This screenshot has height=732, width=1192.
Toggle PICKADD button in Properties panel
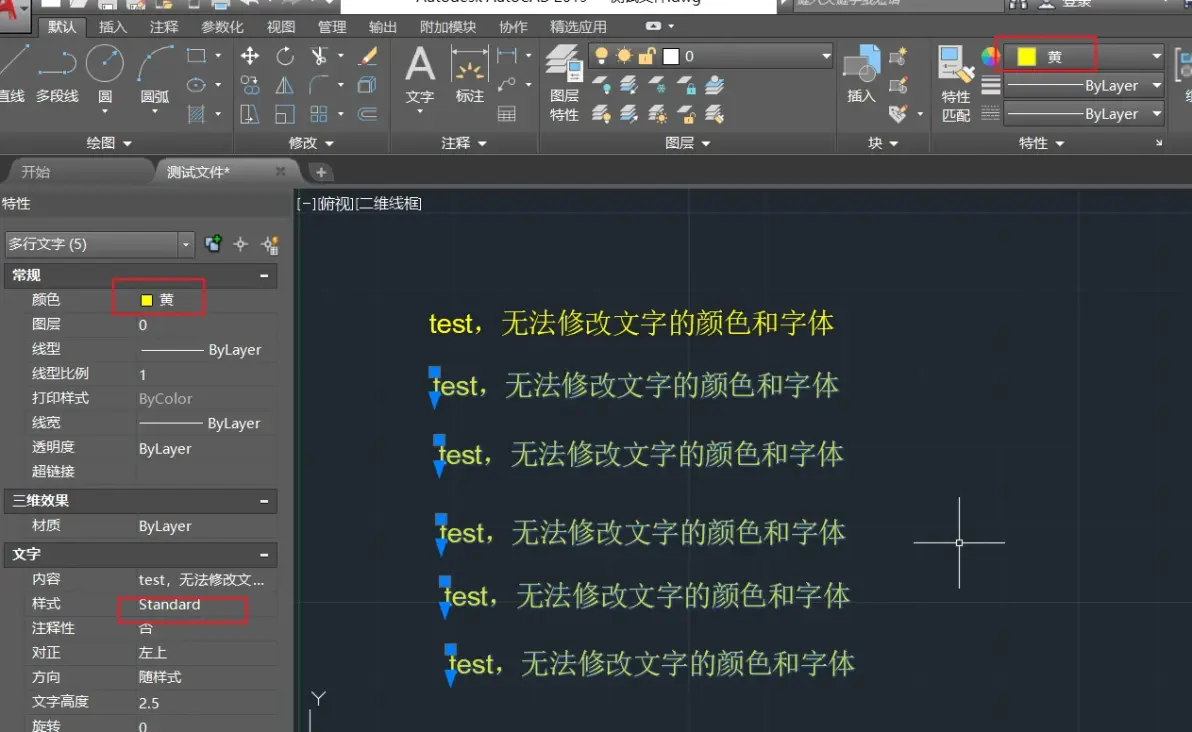click(x=214, y=244)
